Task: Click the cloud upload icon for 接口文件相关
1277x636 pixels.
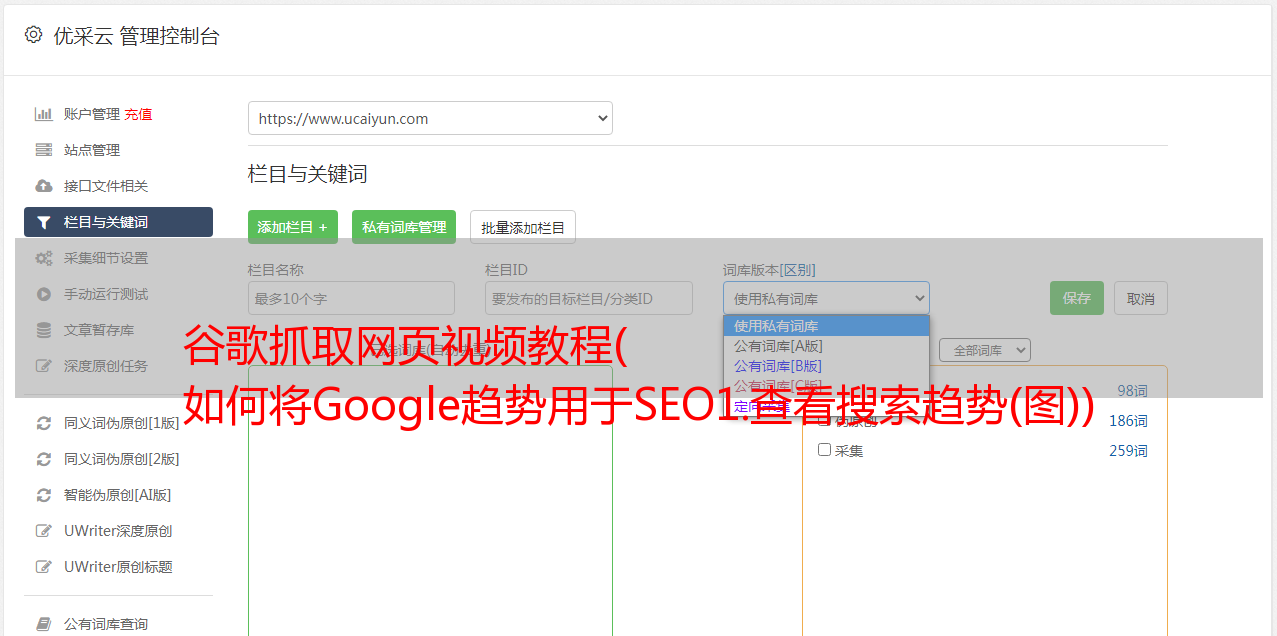Action: [44, 186]
